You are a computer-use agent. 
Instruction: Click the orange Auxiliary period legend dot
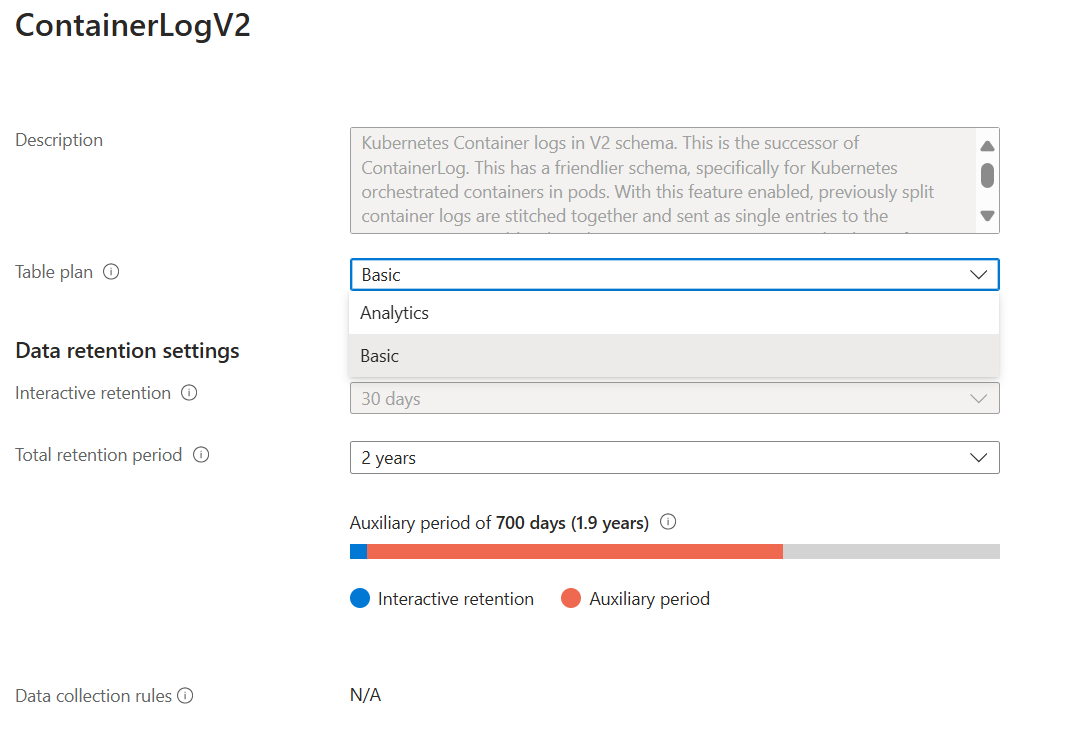(x=571, y=599)
